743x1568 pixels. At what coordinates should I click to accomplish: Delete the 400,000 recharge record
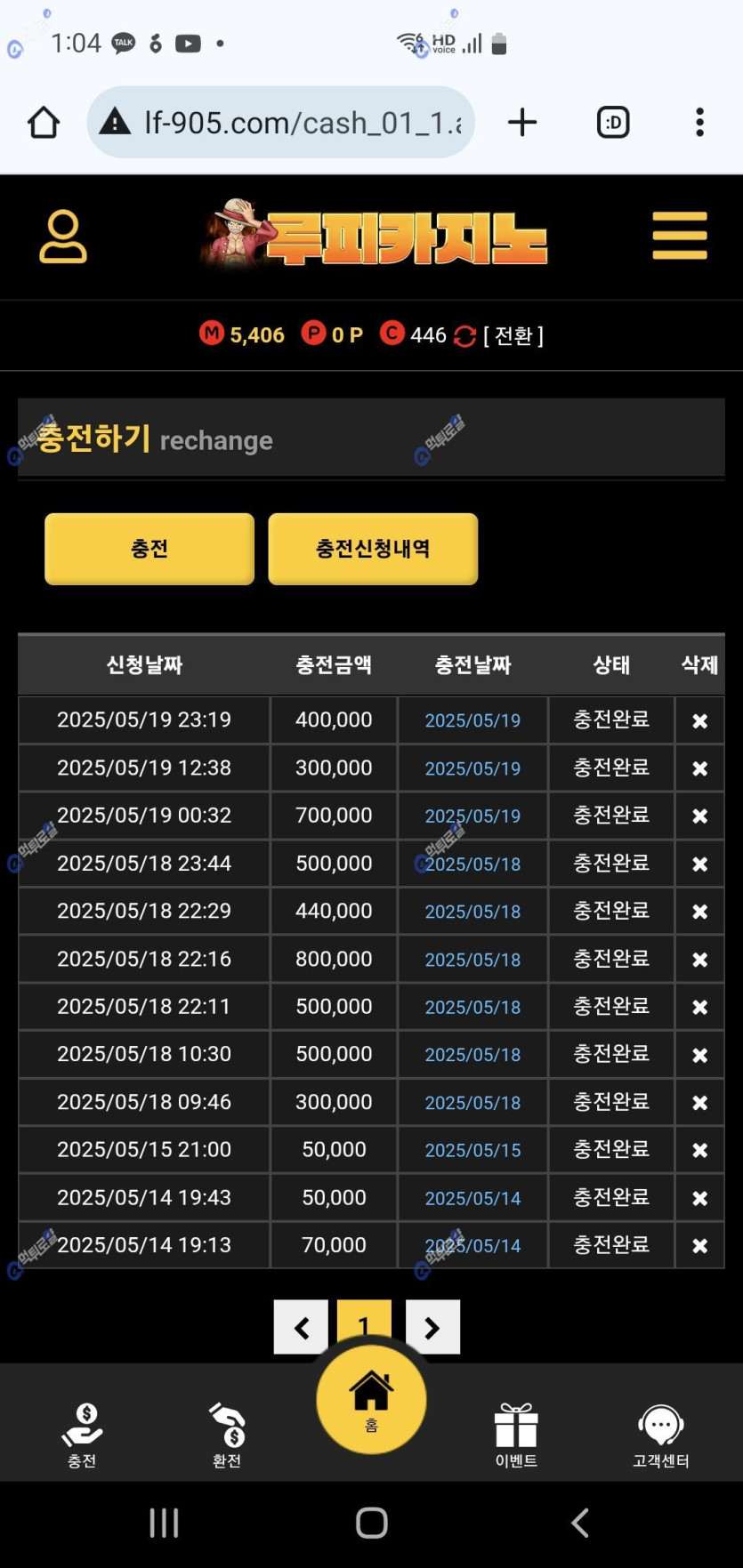pos(699,721)
